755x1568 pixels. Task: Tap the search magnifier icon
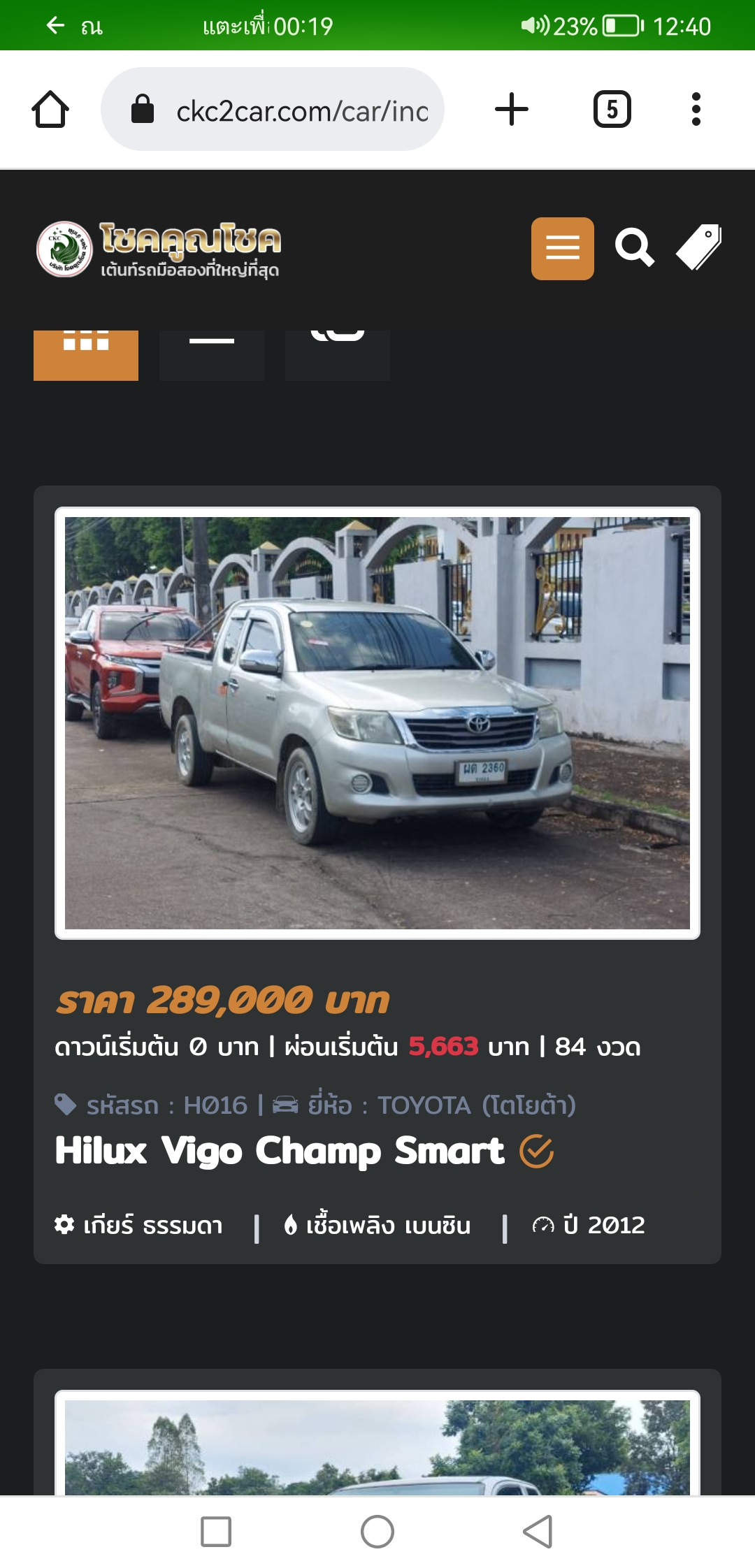click(634, 247)
